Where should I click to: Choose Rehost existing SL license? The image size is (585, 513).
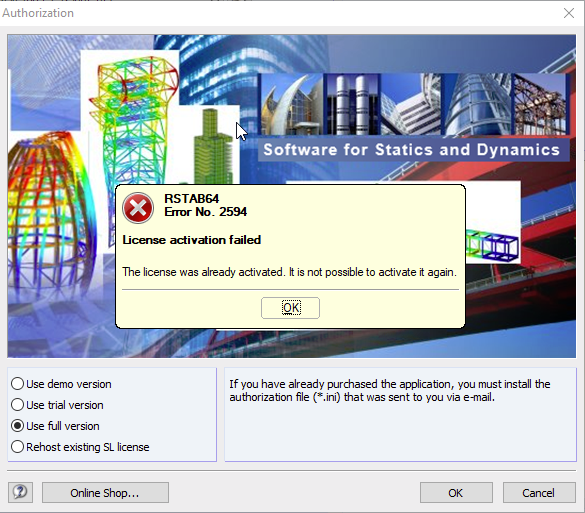[x=80, y=447]
